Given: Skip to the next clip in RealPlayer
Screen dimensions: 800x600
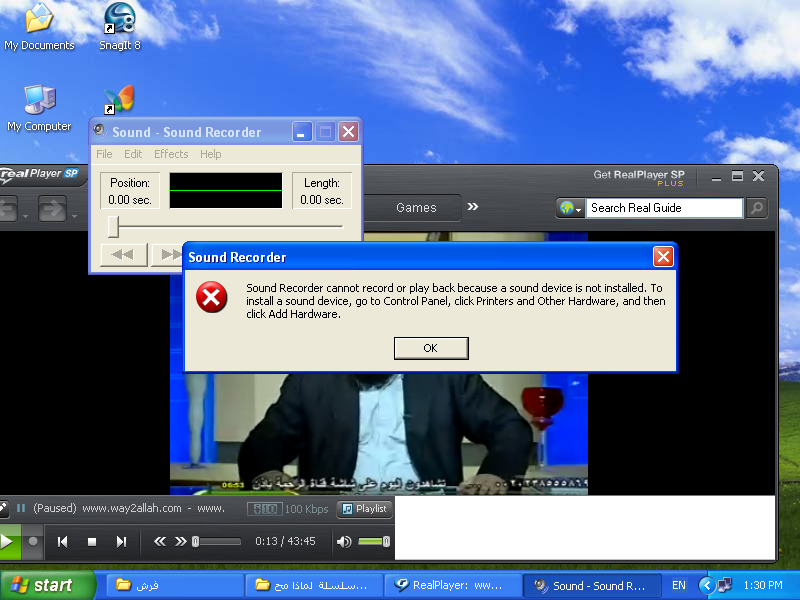Looking at the screenshot, I should tap(121, 542).
